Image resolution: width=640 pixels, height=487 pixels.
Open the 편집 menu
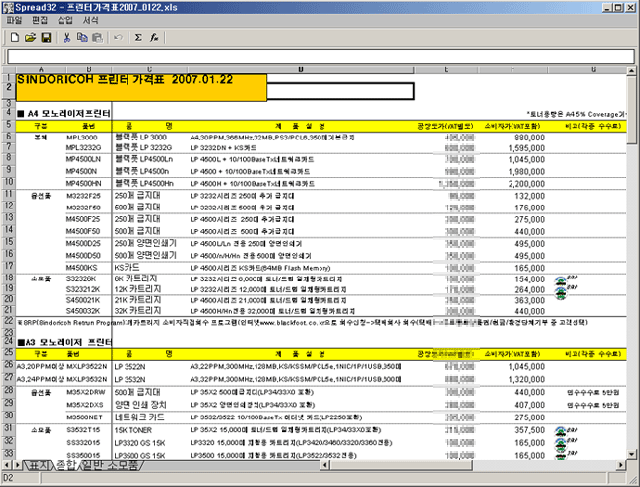pos(40,20)
